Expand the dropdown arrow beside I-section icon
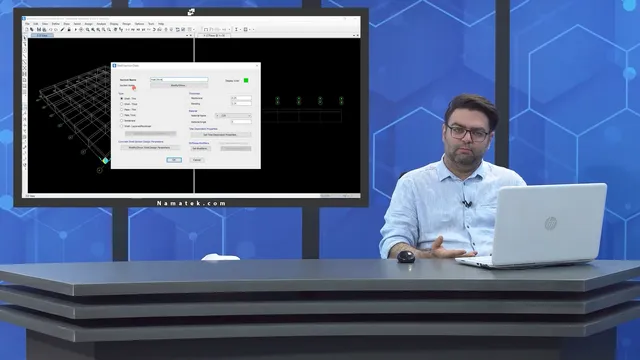Image resolution: width=640 pixels, height=360 pixels. pos(240,29)
